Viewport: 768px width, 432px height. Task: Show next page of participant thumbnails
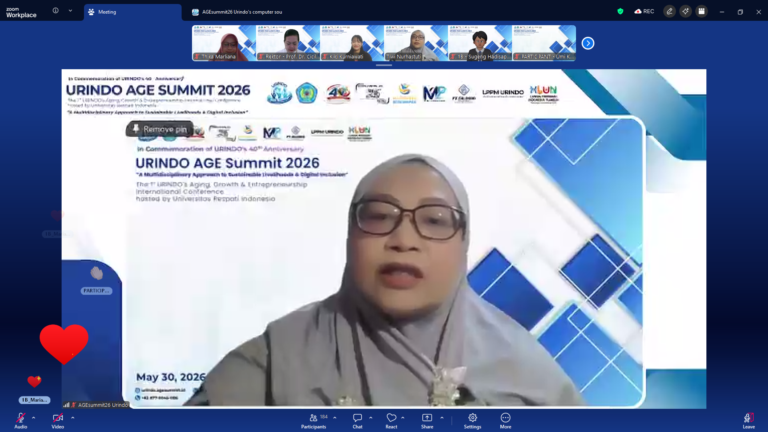[x=588, y=44]
